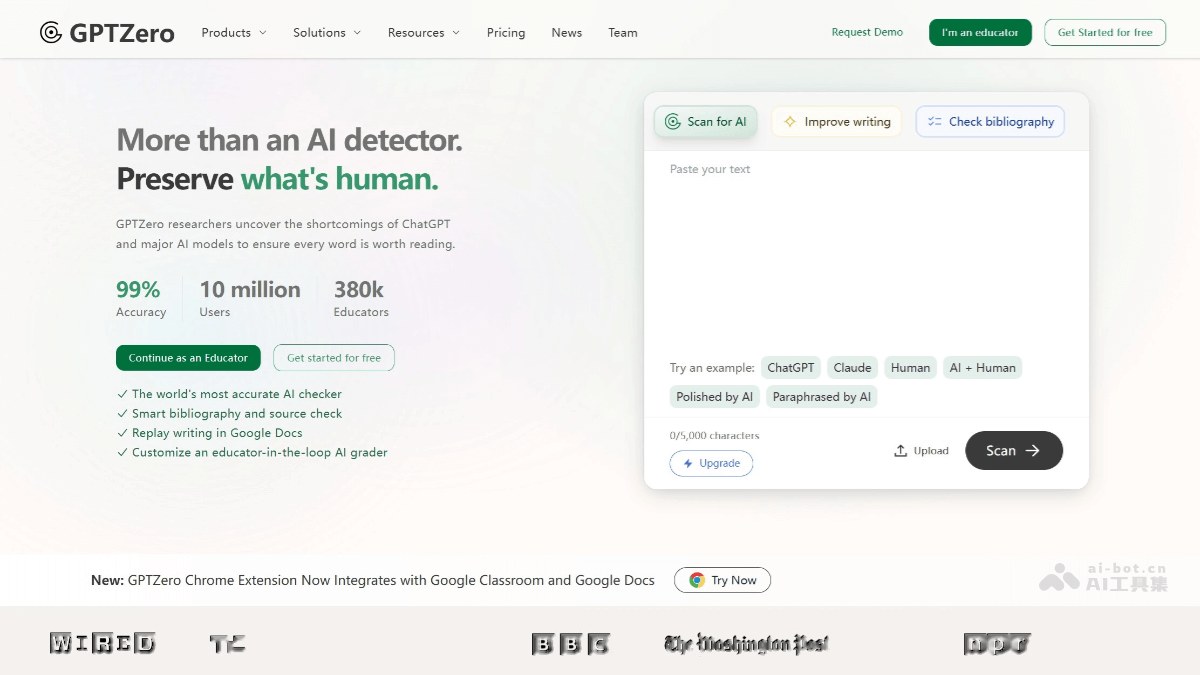Open the Solutions dropdown menu
Screen dimensions: 1200x675
[327, 33]
